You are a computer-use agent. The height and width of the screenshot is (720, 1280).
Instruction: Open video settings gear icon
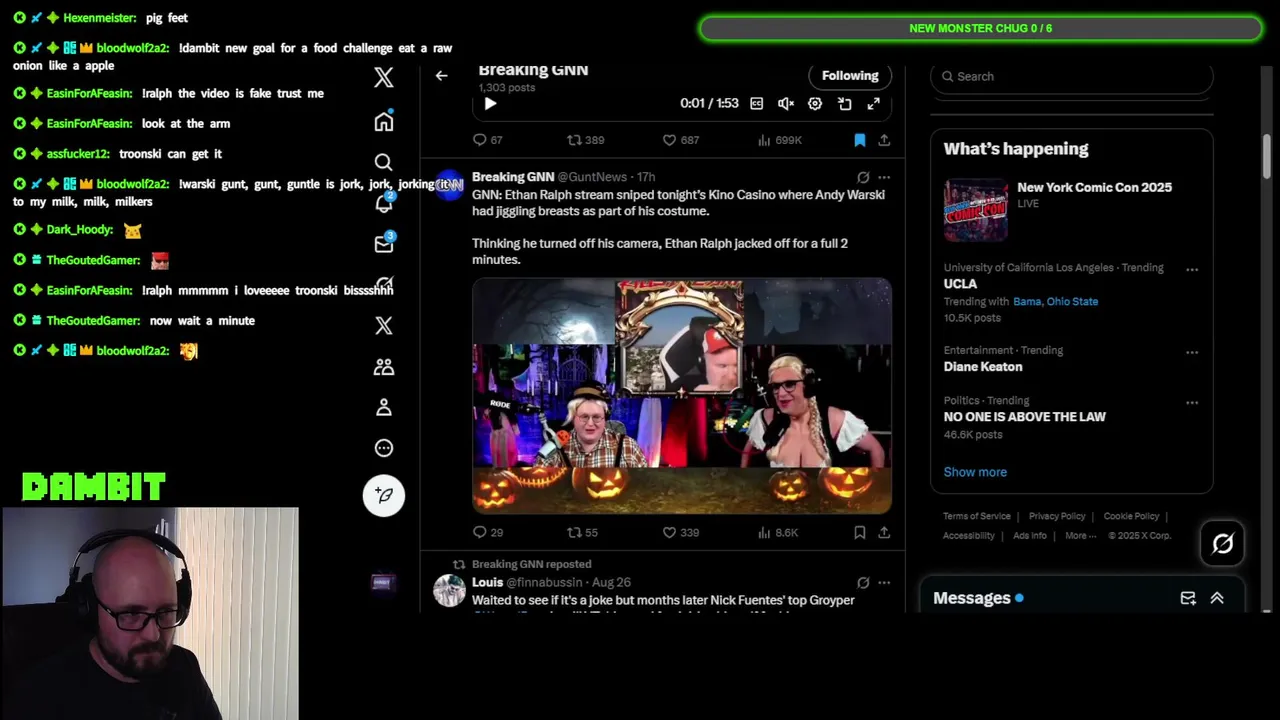(x=815, y=104)
